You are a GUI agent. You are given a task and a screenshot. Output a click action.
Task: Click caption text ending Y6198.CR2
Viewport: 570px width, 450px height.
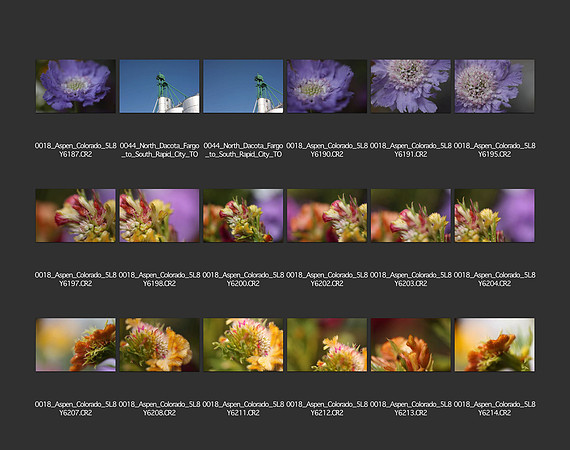point(159,279)
